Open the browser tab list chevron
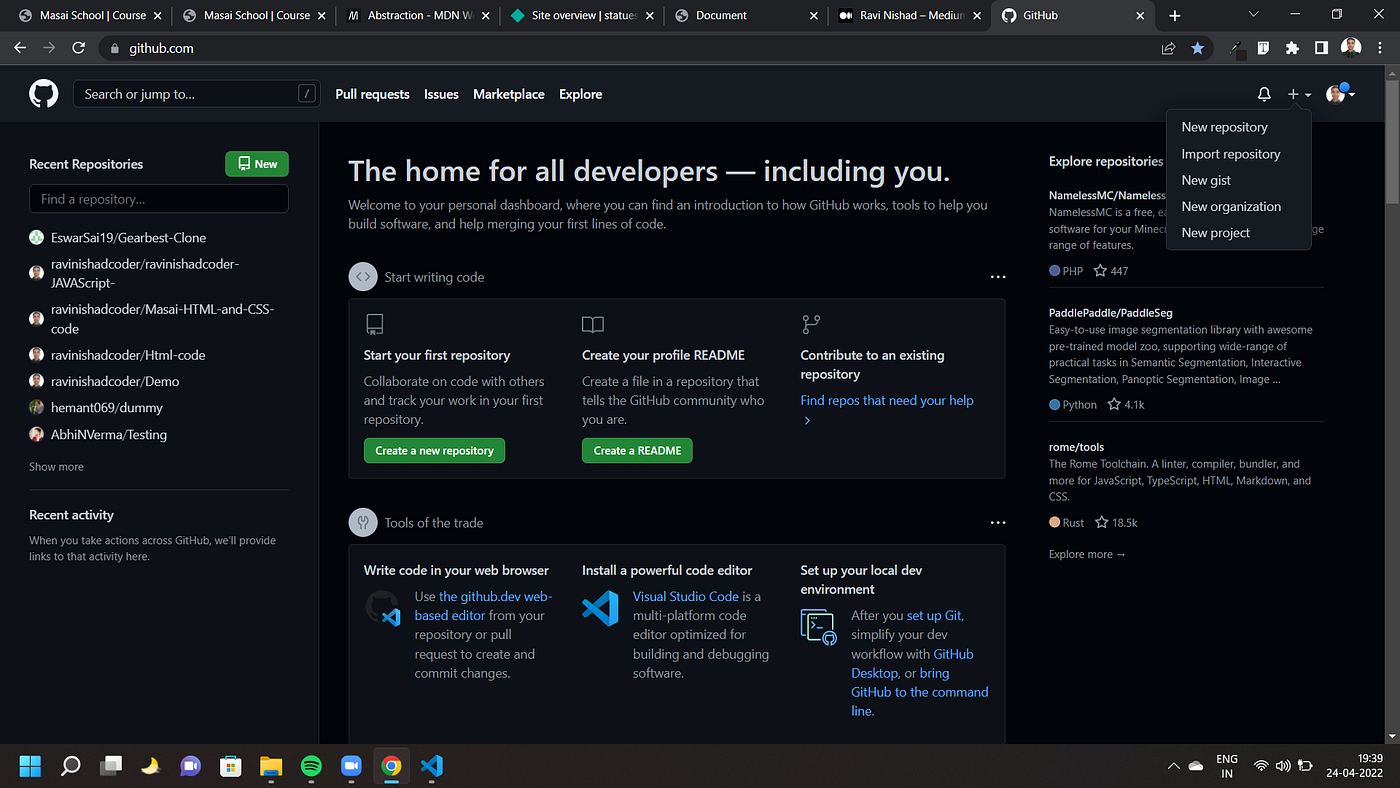Viewport: 1400px width, 788px height. click(x=1253, y=15)
